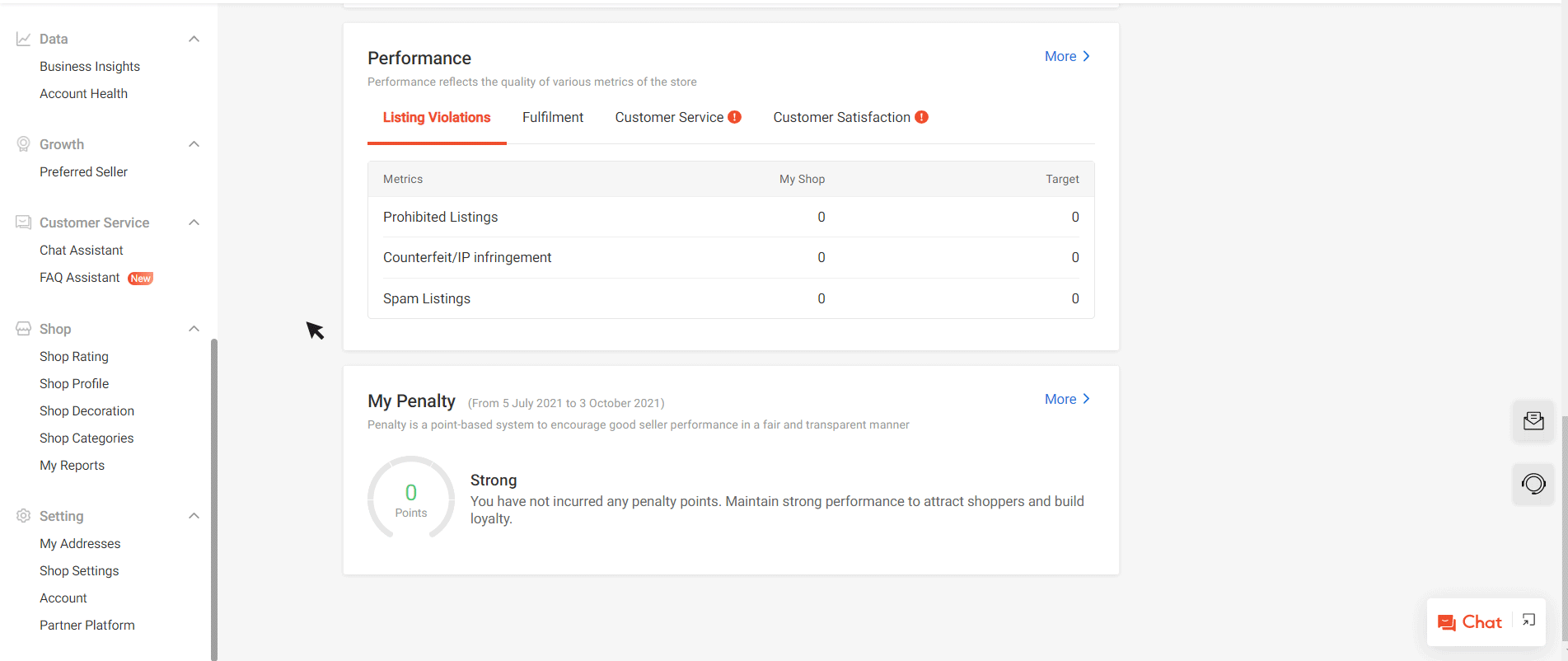Open More in My Penalty section
Image resolution: width=1568 pixels, height=661 pixels.
1066,399
